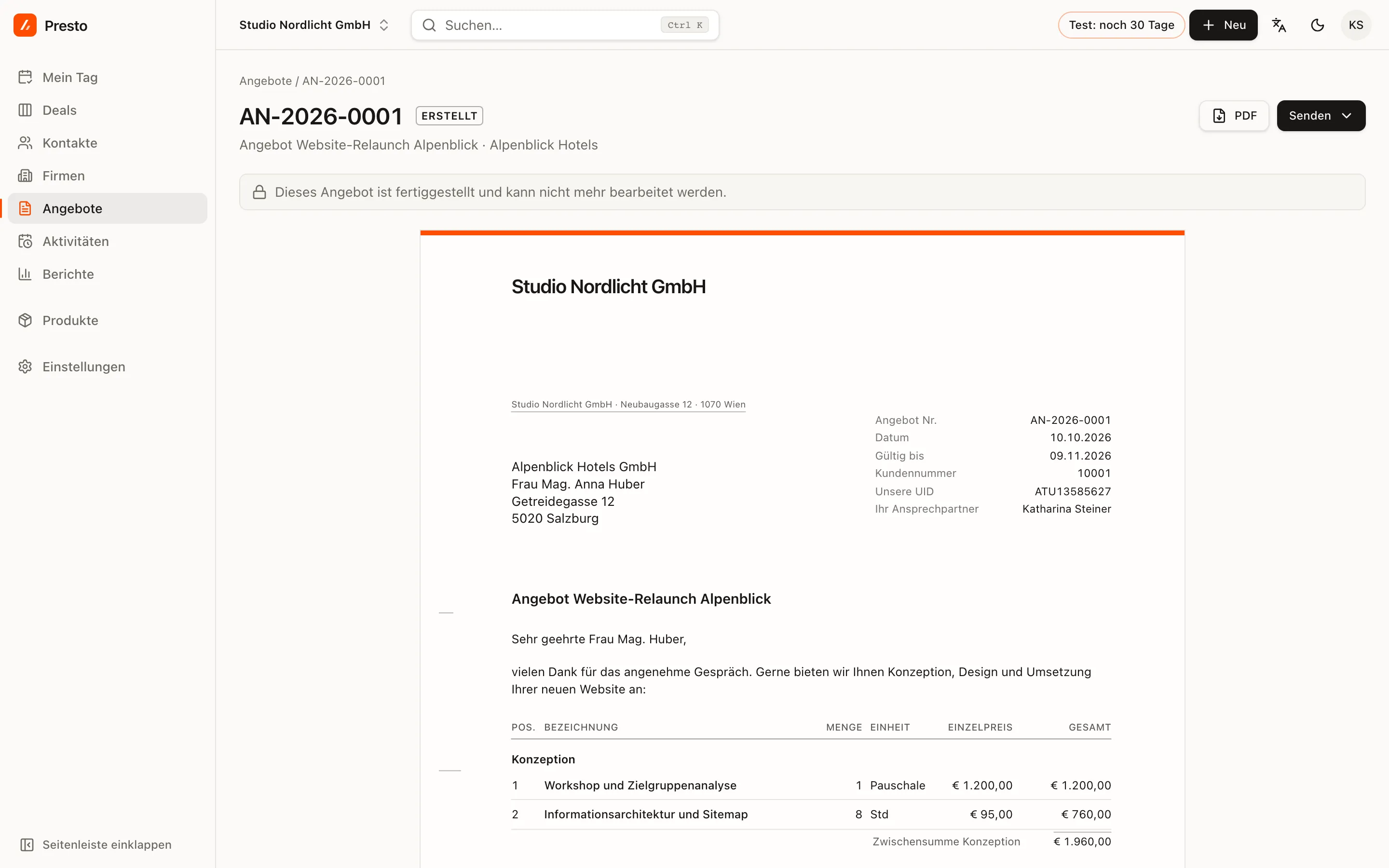Image resolution: width=1389 pixels, height=868 pixels.
Task: Open the Firmen building icon
Action: point(25,176)
